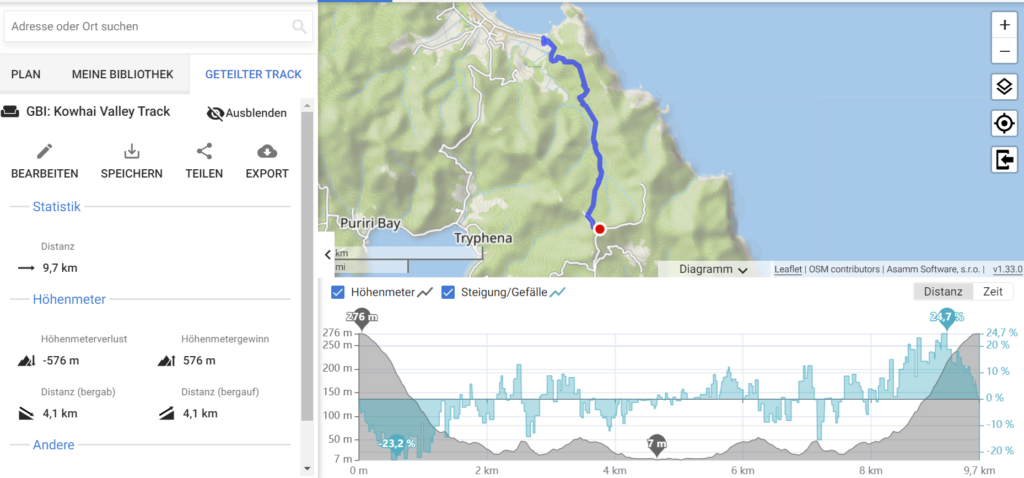Collapse the left sidebar with chevron
The image size is (1024, 478).
pyautogui.click(x=328, y=255)
